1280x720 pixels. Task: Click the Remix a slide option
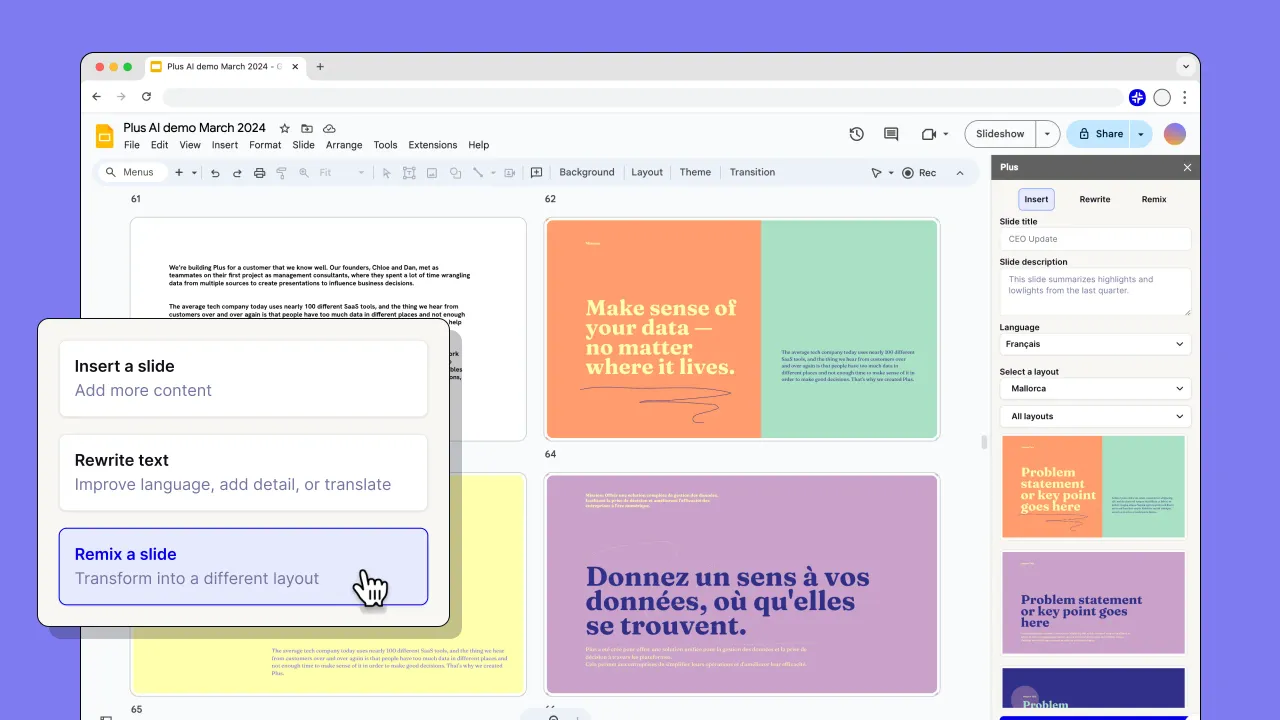(243, 566)
